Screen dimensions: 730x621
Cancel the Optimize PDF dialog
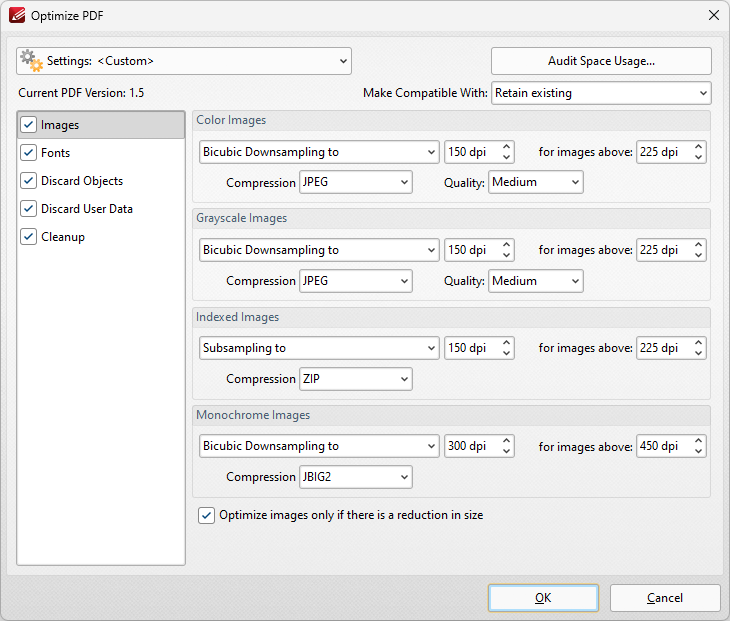coord(665,598)
